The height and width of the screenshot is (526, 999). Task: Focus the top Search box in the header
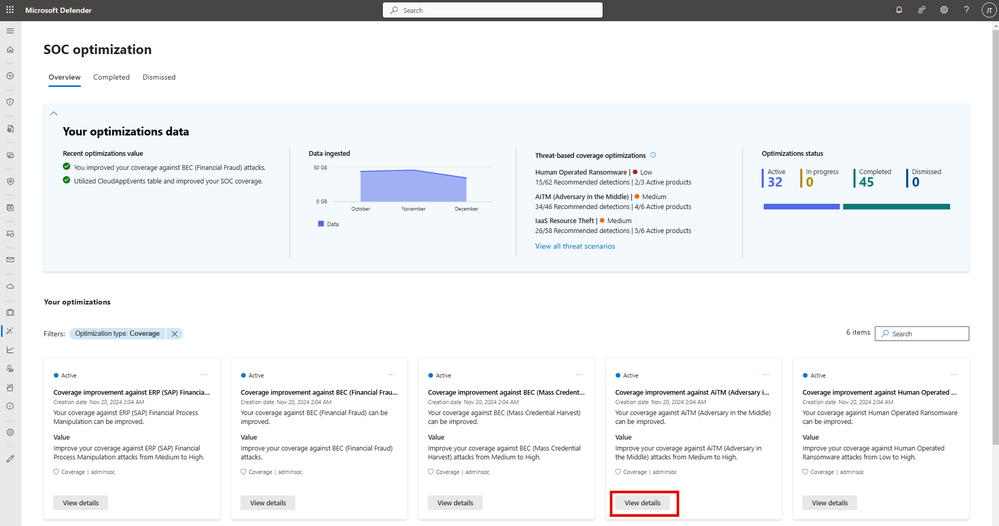[x=492, y=10]
